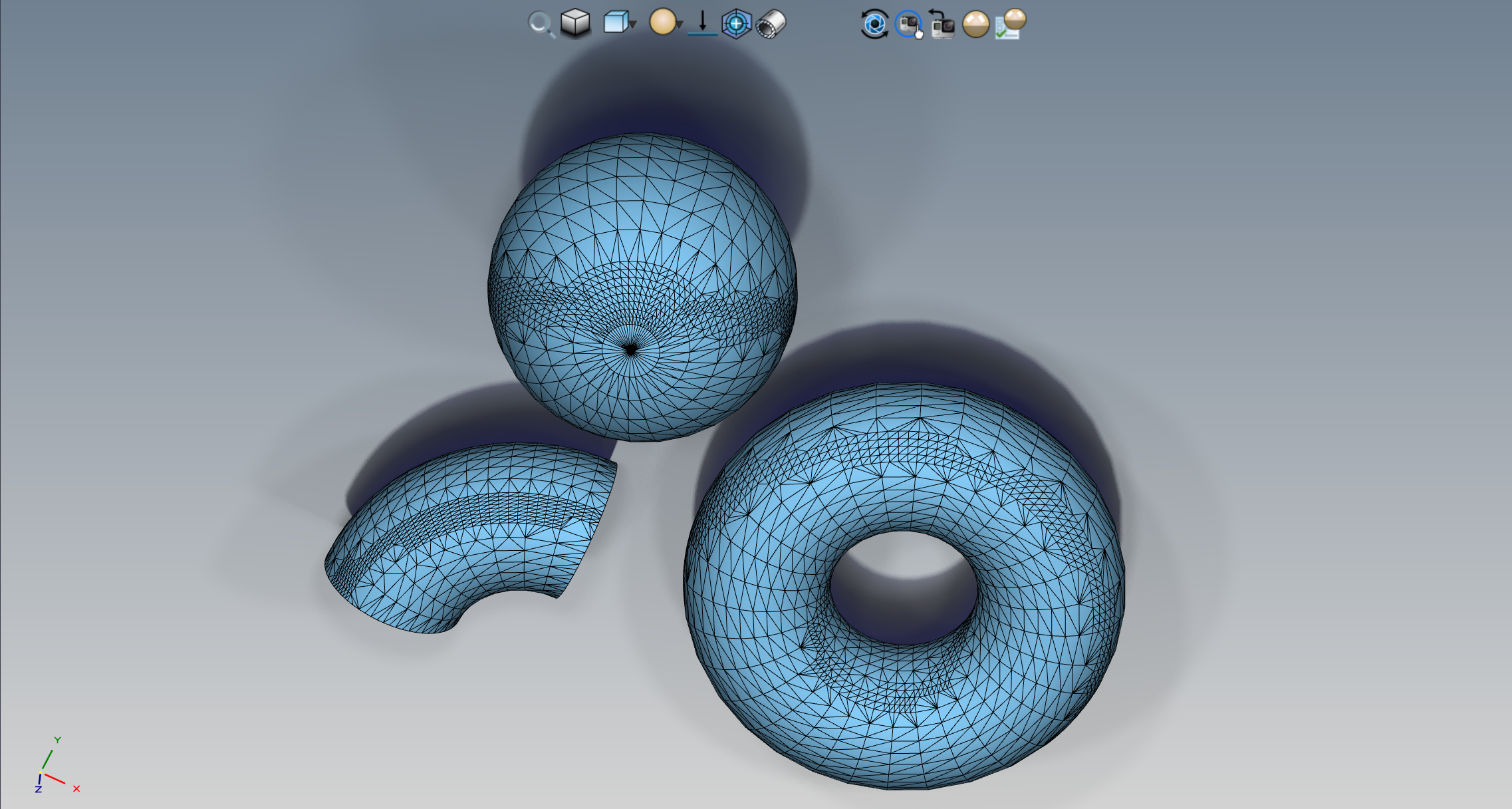Select the meshed sphere model
The height and width of the screenshot is (809, 1512).
642,287
